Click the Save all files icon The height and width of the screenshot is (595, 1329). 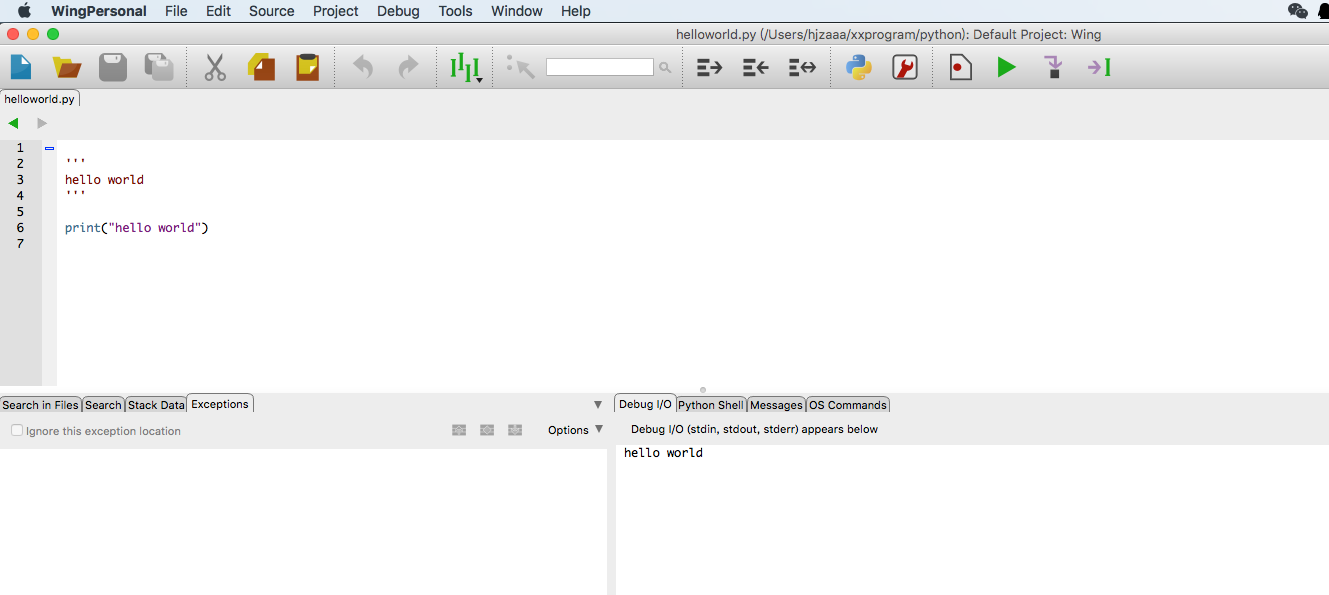[159, 67]
